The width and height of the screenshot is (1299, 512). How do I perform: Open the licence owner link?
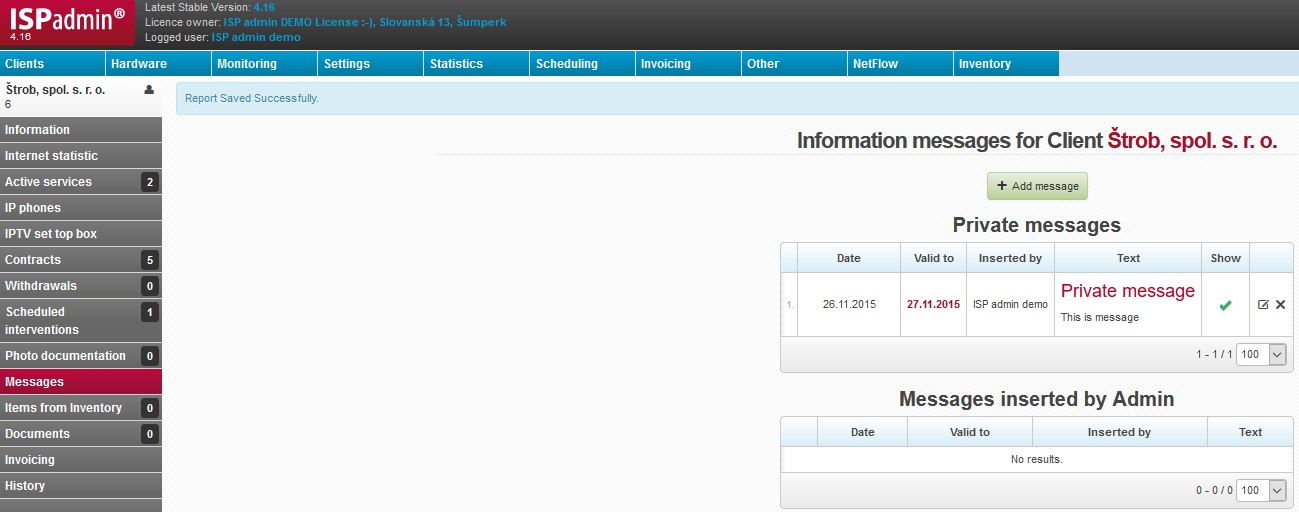click(364, 22)
